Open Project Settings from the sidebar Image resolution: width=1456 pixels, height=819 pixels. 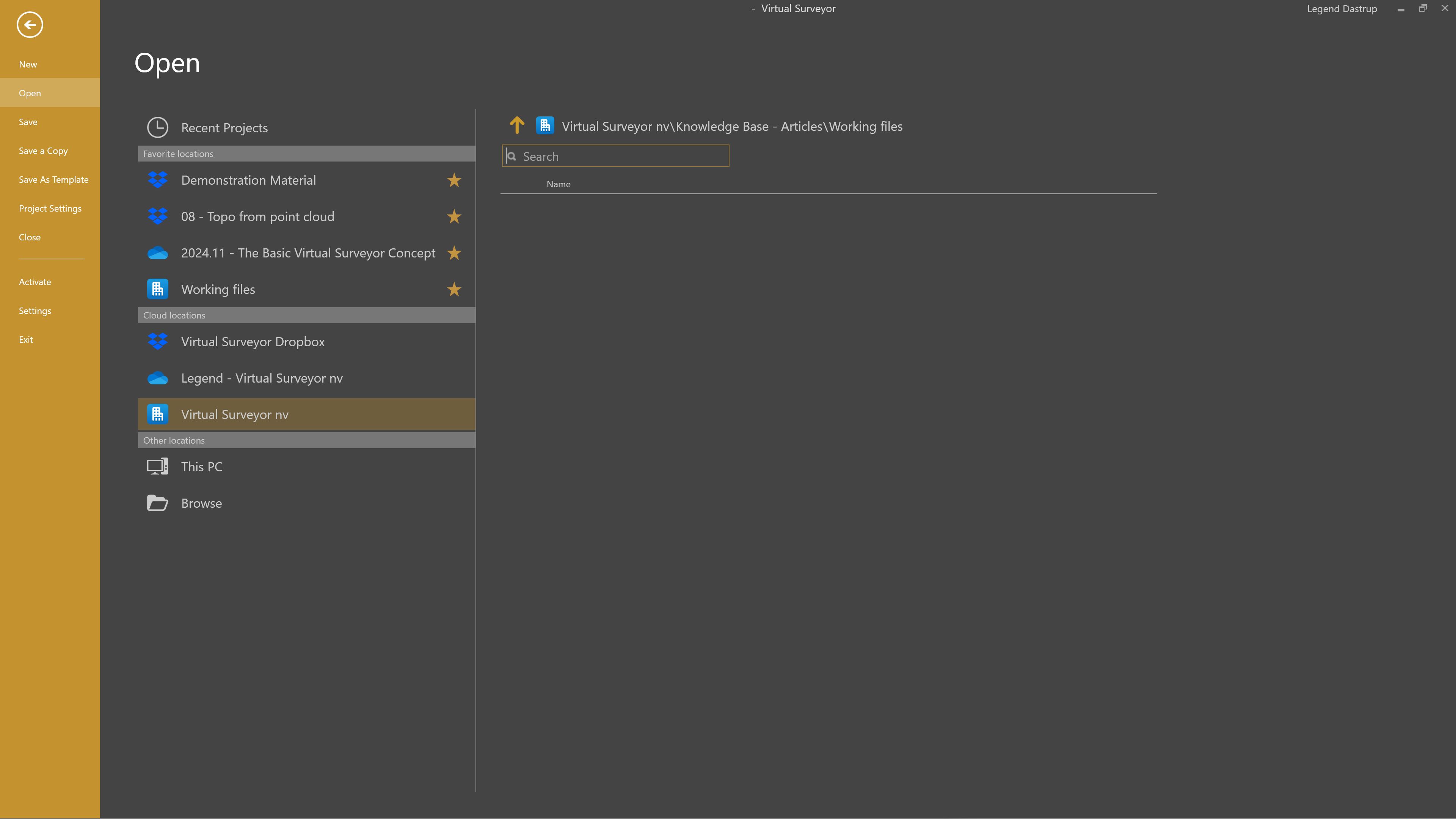click(50, 208)
